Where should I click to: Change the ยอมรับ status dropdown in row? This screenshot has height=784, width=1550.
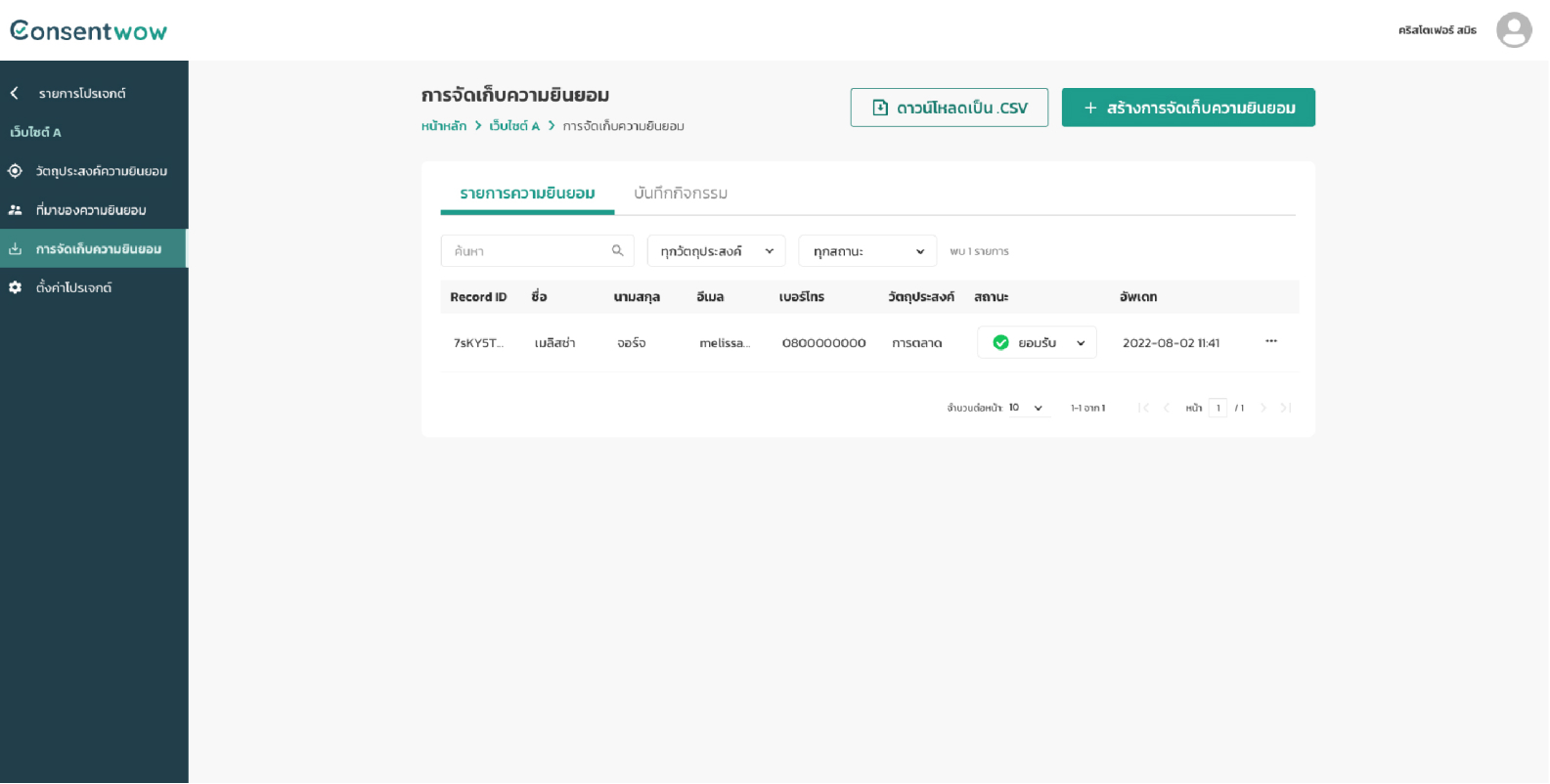(1036, 343)
